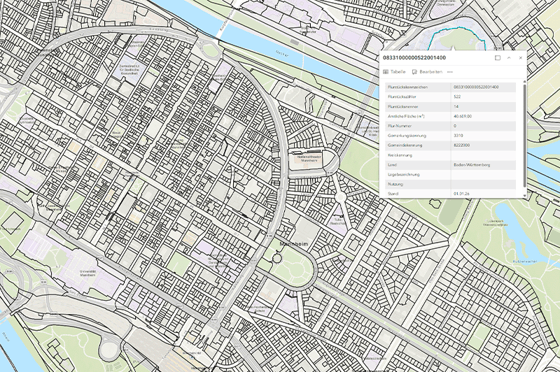Image resolution: width=560 pixels, height=372 pixels.
Task: Click the Mannheim city label on the map
Action: click(x=294, y=244)
